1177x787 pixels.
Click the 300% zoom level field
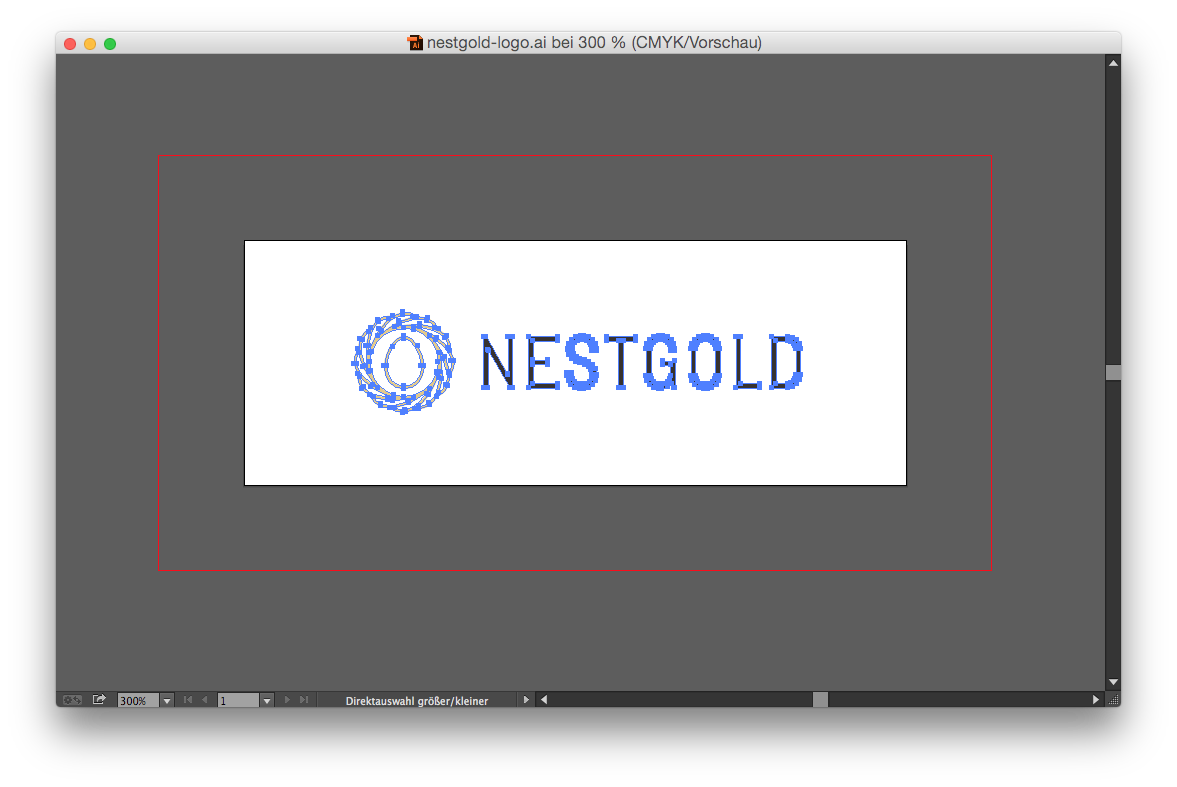pyautogui.click(x=138, y=701)
